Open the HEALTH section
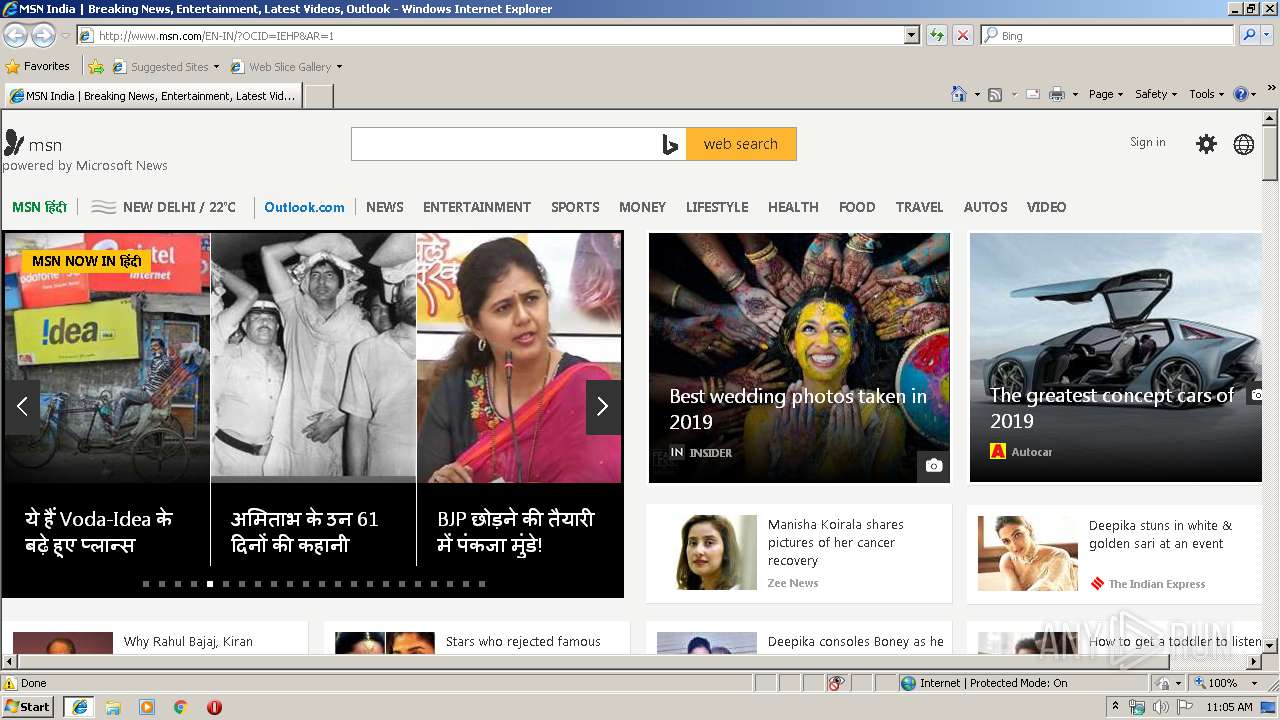The image size is (1280, 720). [793, 207]
